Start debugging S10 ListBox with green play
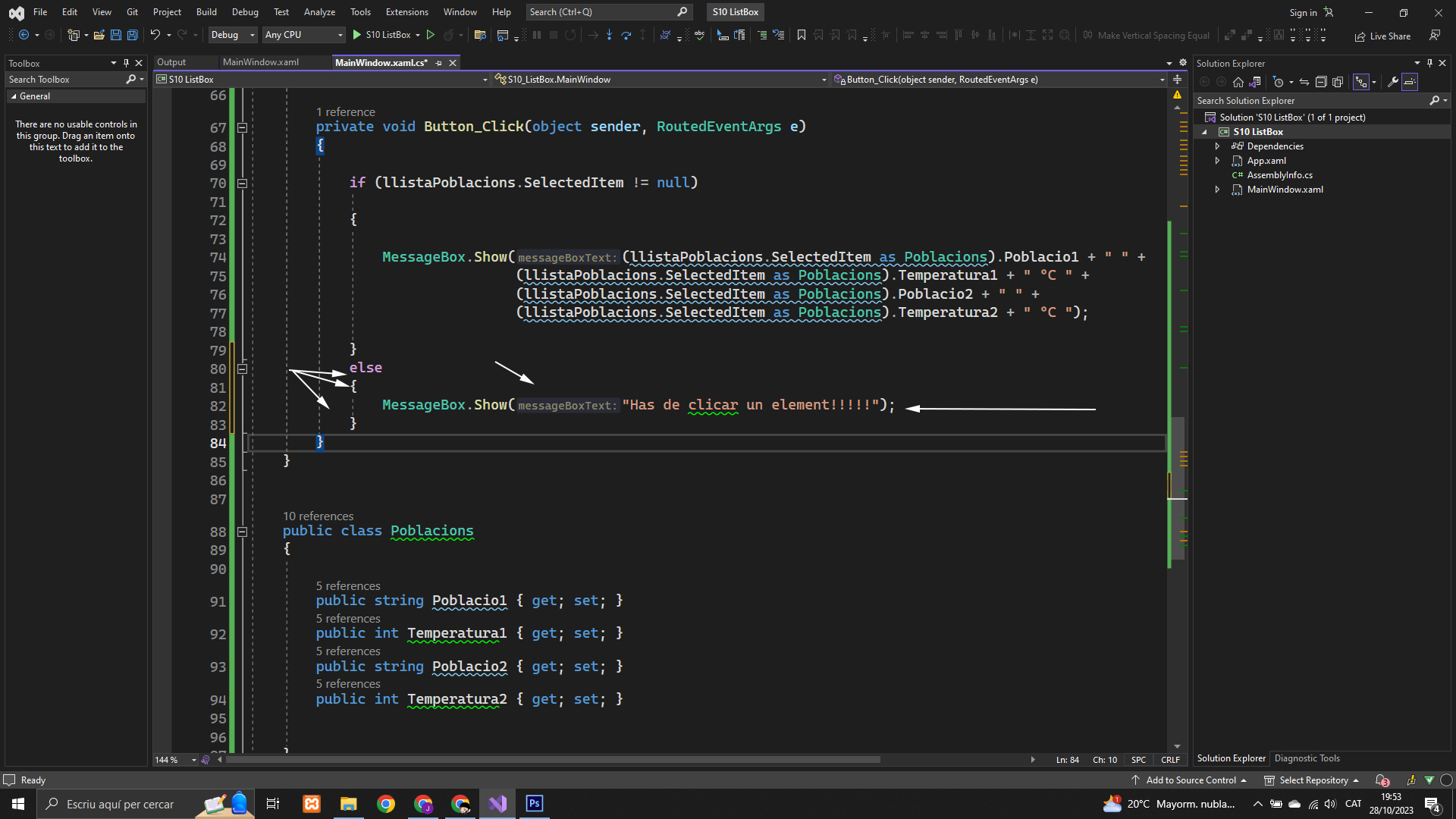Screen dimensions: 1456x819 pyautogui.click(x=357, y=35)
